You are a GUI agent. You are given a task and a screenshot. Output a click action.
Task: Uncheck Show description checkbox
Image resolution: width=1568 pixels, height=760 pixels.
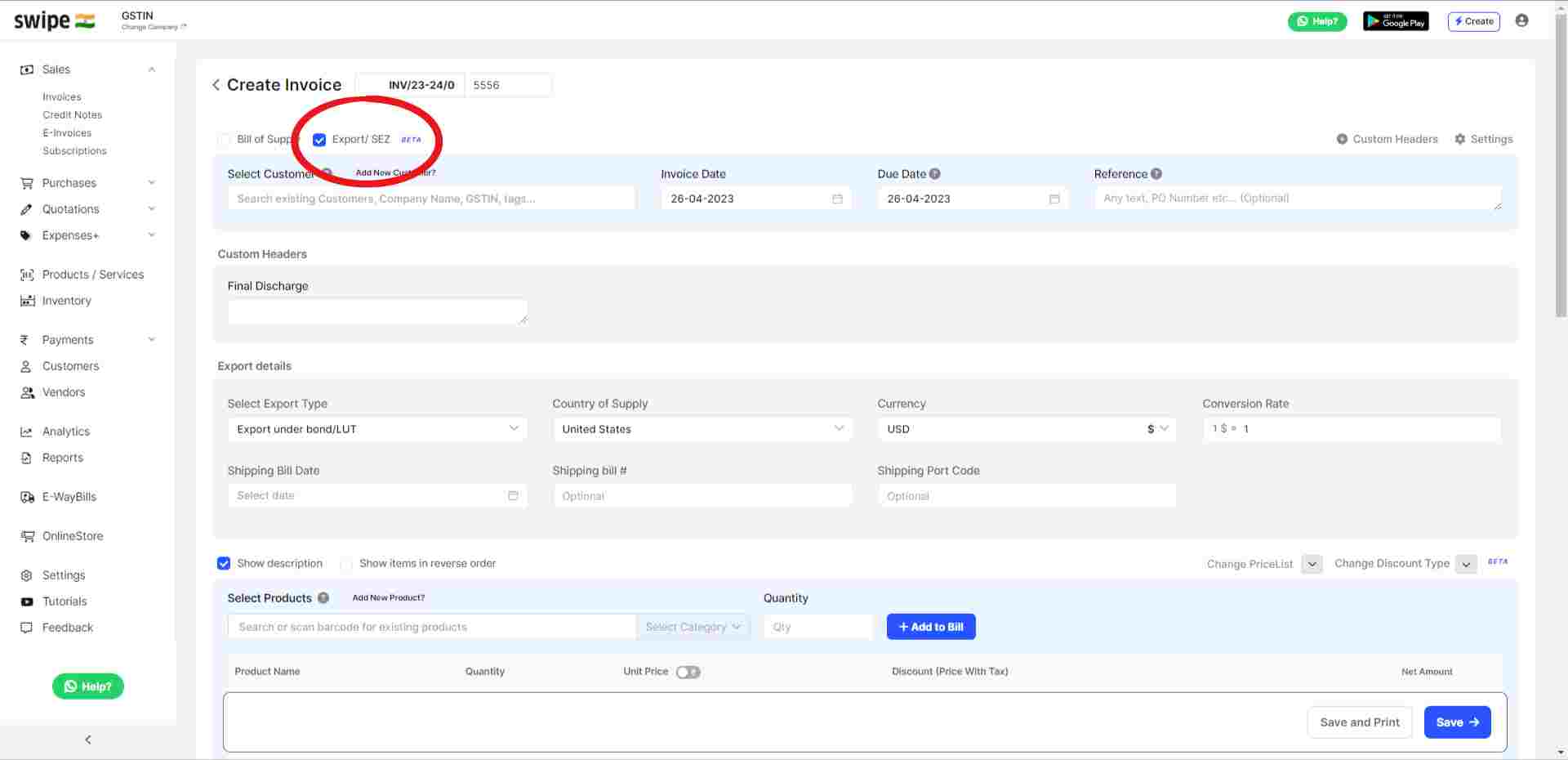(x=224, y=564)
